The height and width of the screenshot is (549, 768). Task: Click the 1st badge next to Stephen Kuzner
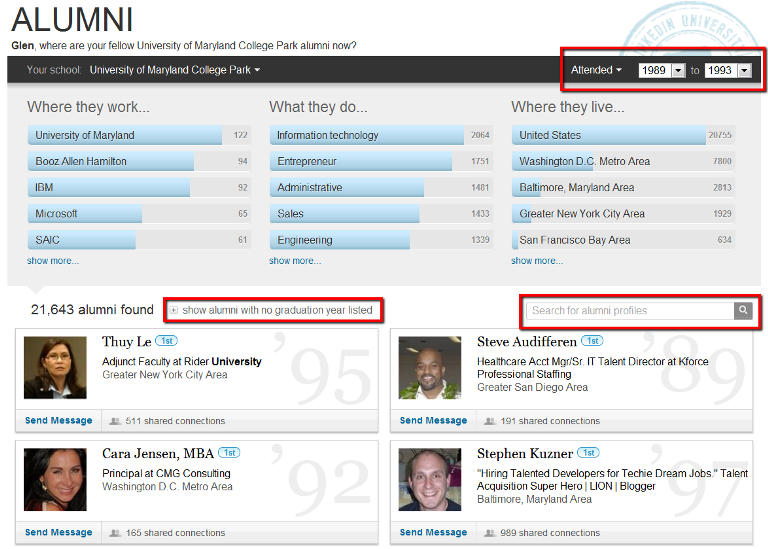click(x=588, y=453)
